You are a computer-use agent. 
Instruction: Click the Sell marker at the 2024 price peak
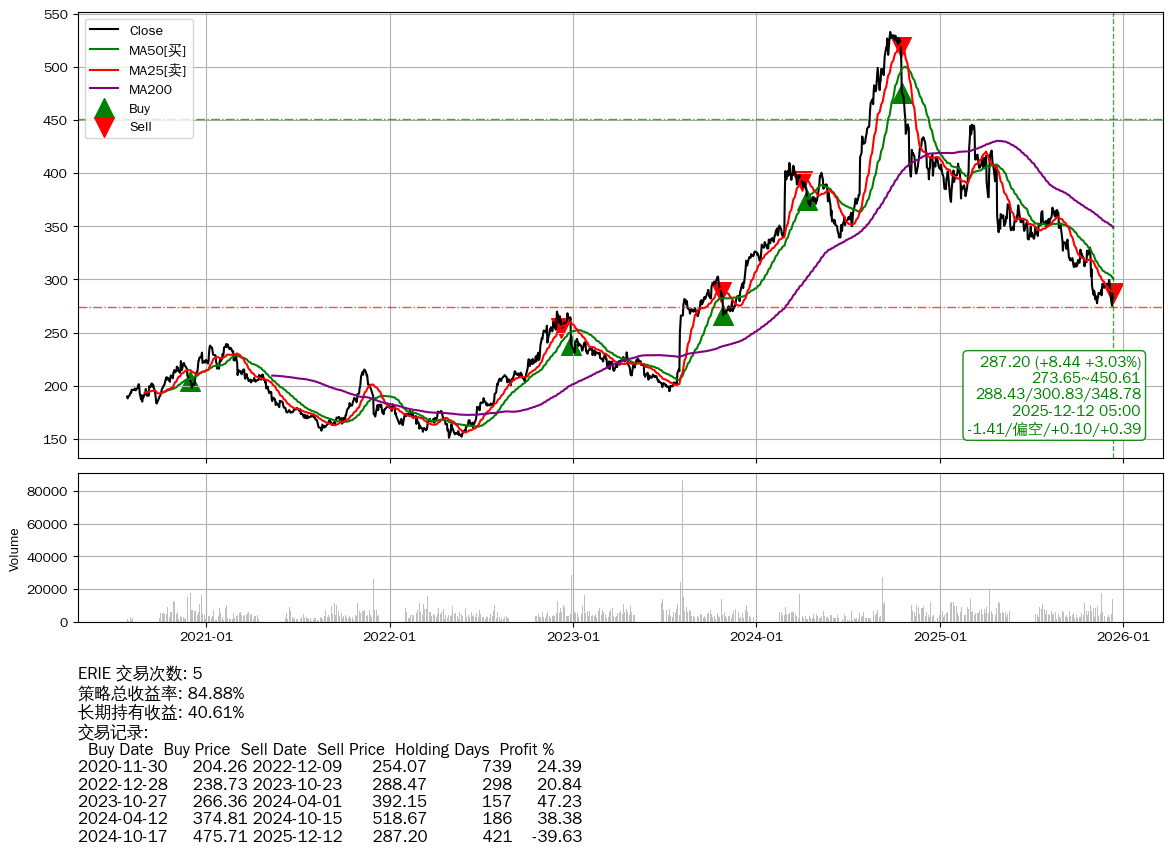coord(902,46)
